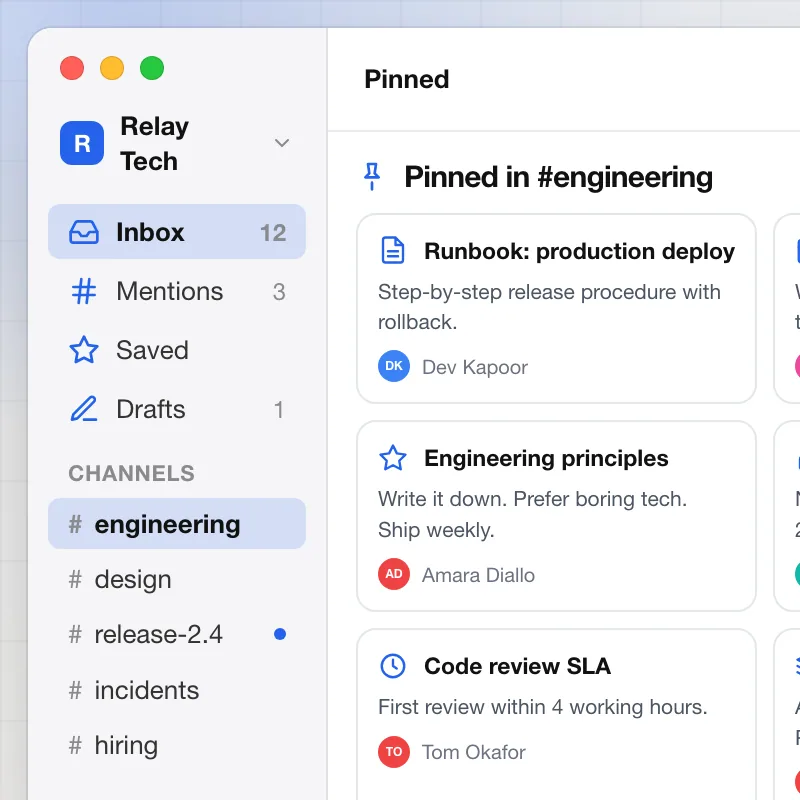This screenshot has width=800, height=800.
Task: Click the Mentions hash icon
Action: [84, 291]
